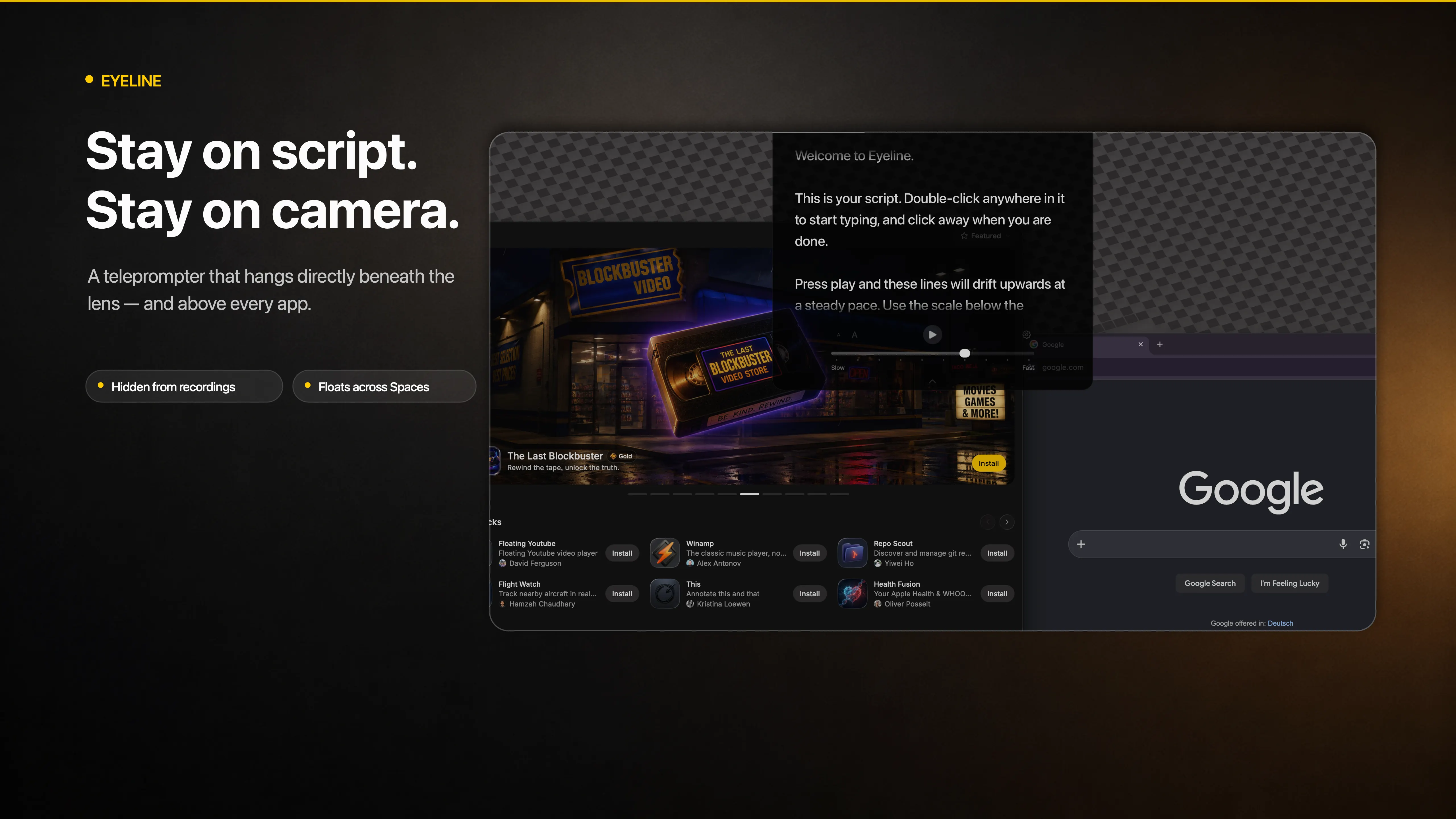The height and width of the screenshot is (819, 1456).
Task: Jump to the first banner page indicator
Action: coord(637,494)
